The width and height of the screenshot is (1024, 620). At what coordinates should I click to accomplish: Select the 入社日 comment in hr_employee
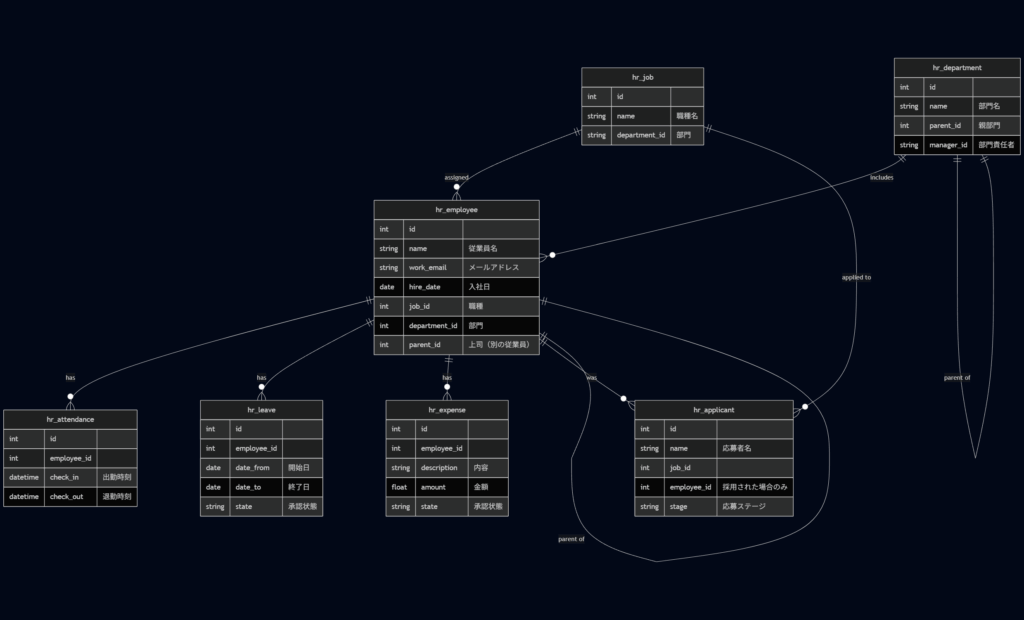pyautogui.click(x=501, y=287)
